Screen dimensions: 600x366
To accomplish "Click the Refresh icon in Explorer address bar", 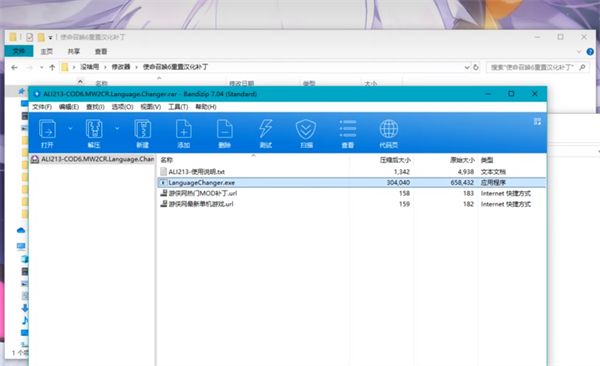I will [476, 67].
